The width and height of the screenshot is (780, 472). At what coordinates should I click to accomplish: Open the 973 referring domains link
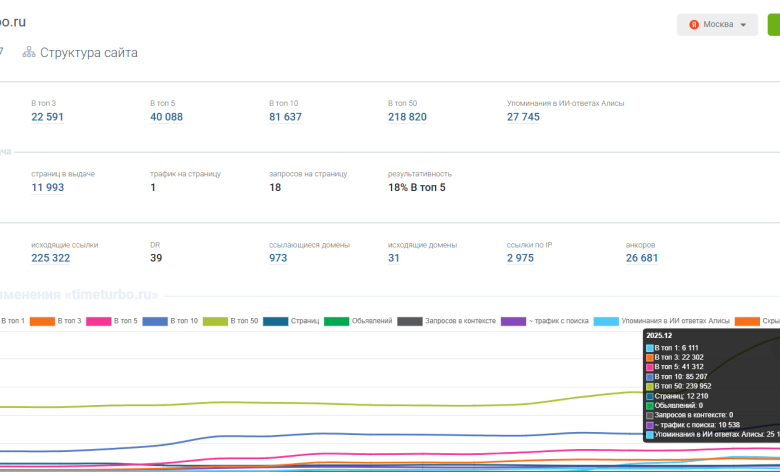278,258
